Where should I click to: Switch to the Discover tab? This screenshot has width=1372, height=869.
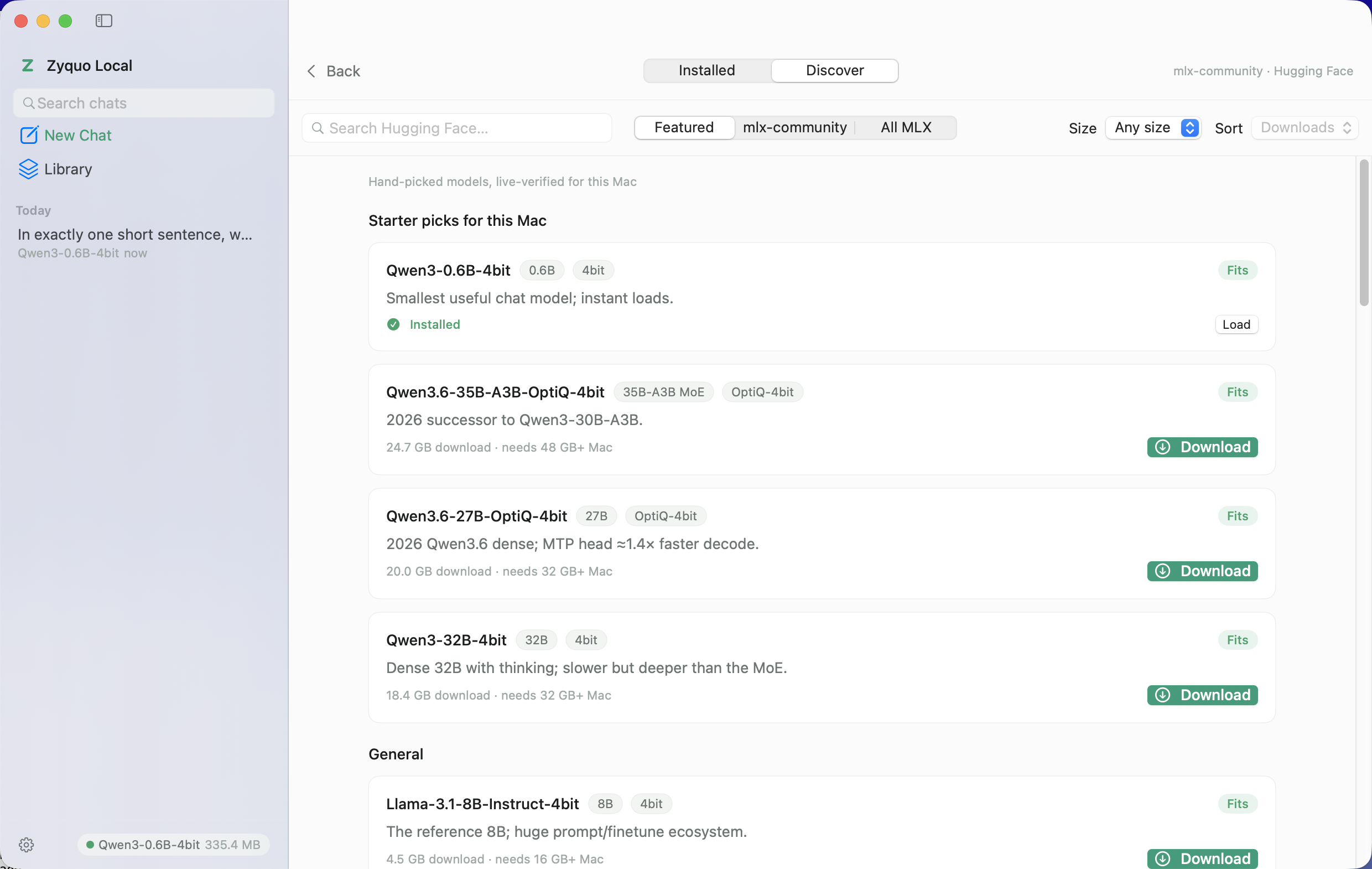click(x=835, y=71)
